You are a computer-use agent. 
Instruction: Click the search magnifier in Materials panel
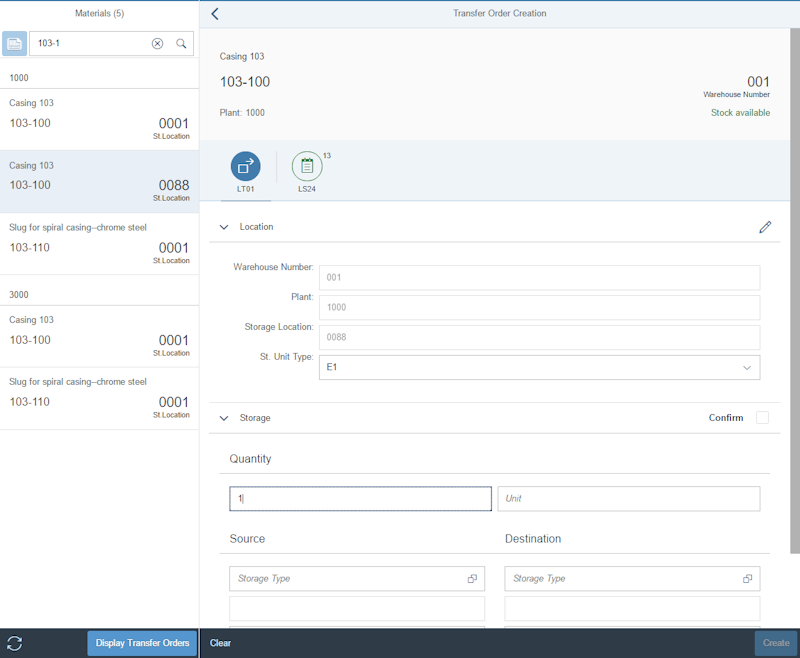[x=181, y=43]
